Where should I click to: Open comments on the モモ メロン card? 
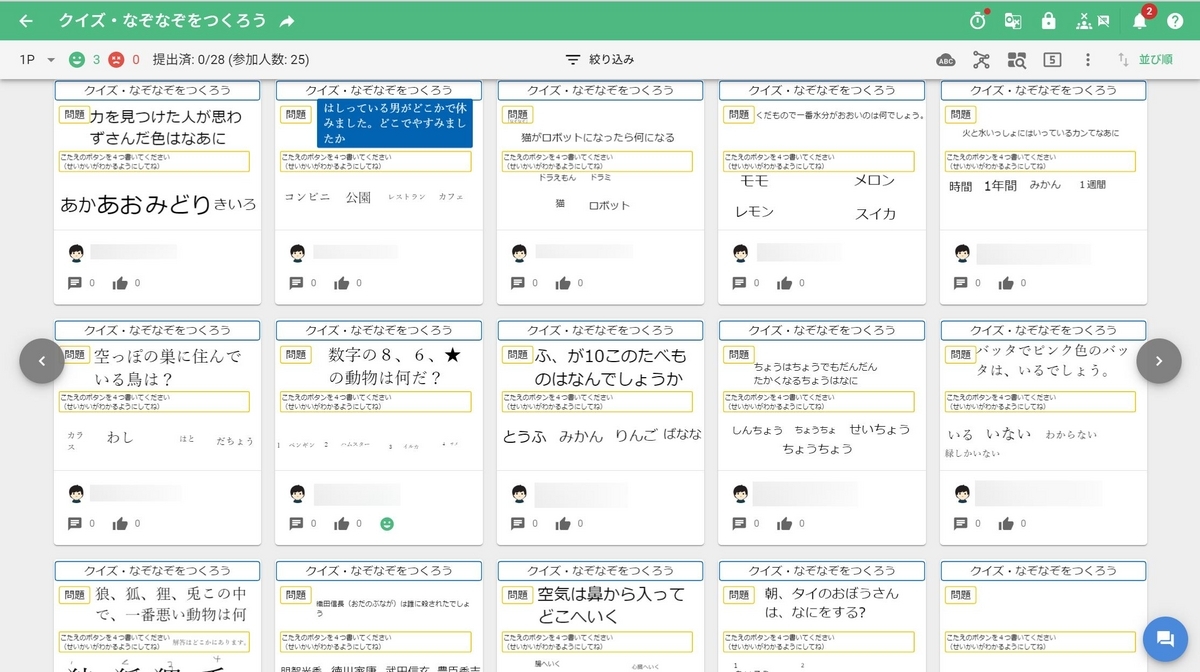point(740,283)
